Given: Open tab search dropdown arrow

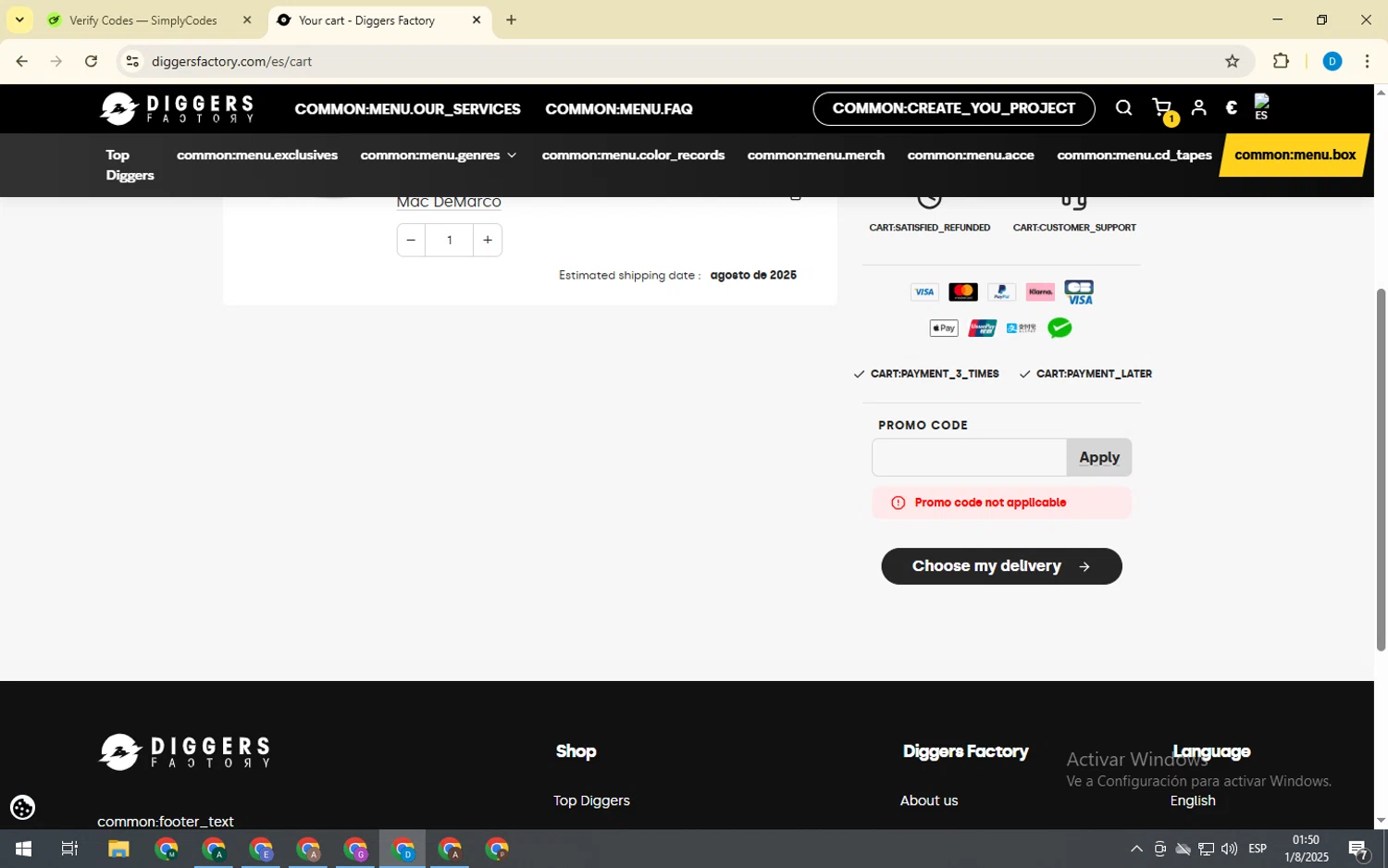Looking at the screenshot, I should pyautogui.click(x=19, y=19).
